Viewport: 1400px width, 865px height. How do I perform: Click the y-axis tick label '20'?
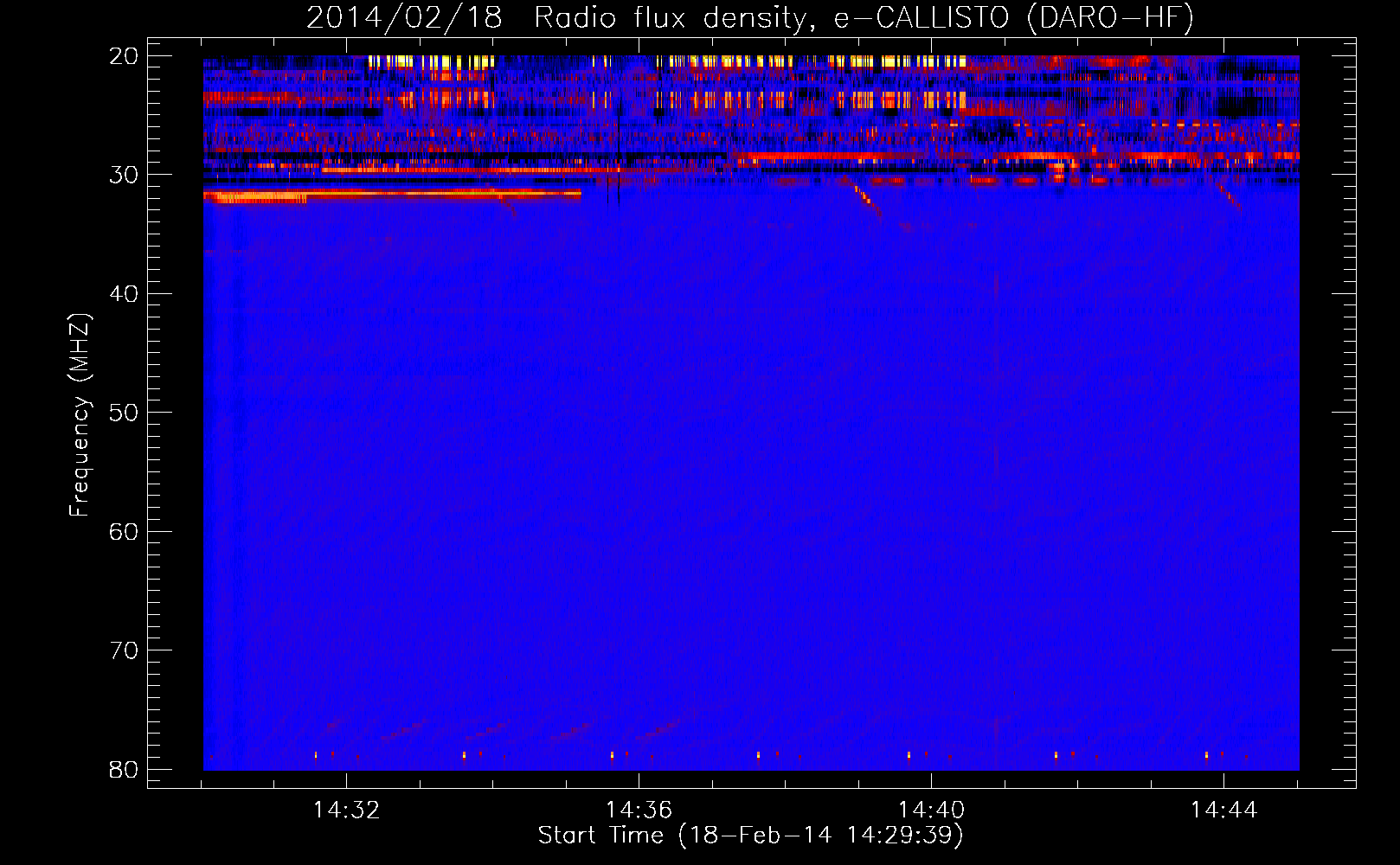point(124,56)
